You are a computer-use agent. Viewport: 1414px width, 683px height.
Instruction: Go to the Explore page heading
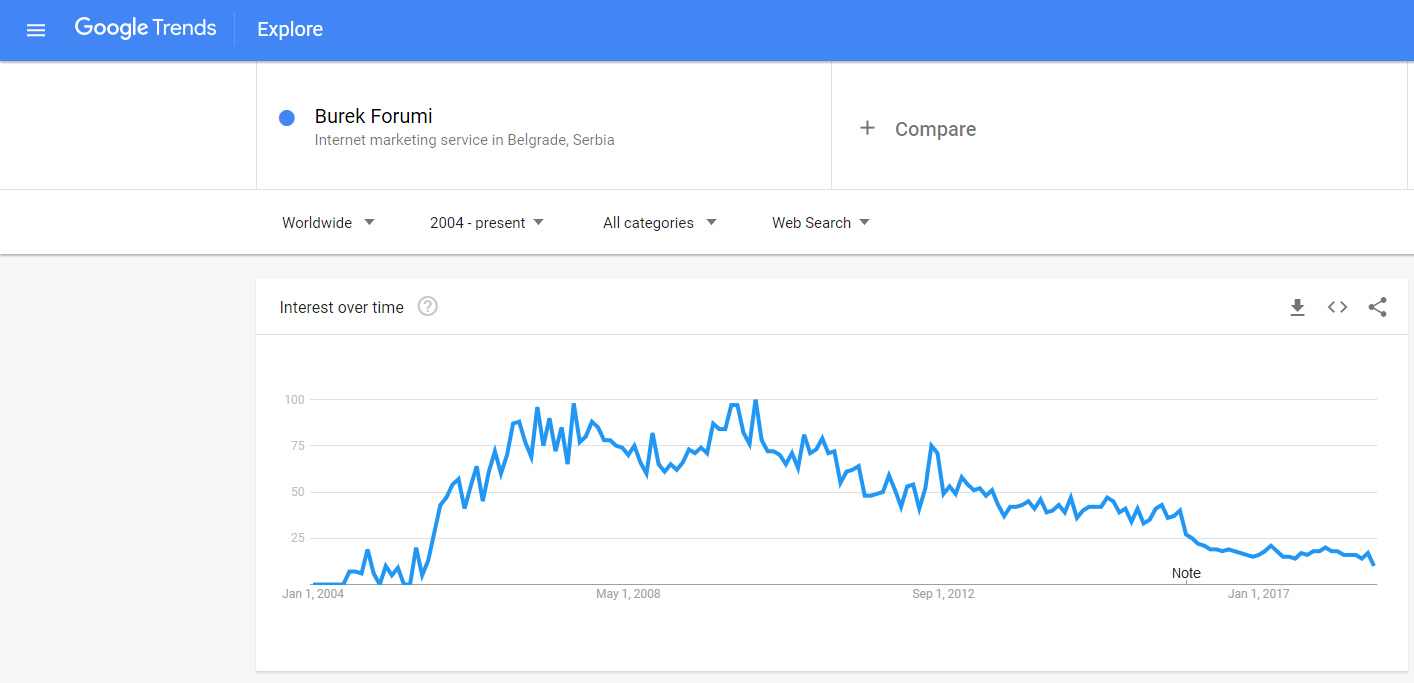(x=290, y=29)
